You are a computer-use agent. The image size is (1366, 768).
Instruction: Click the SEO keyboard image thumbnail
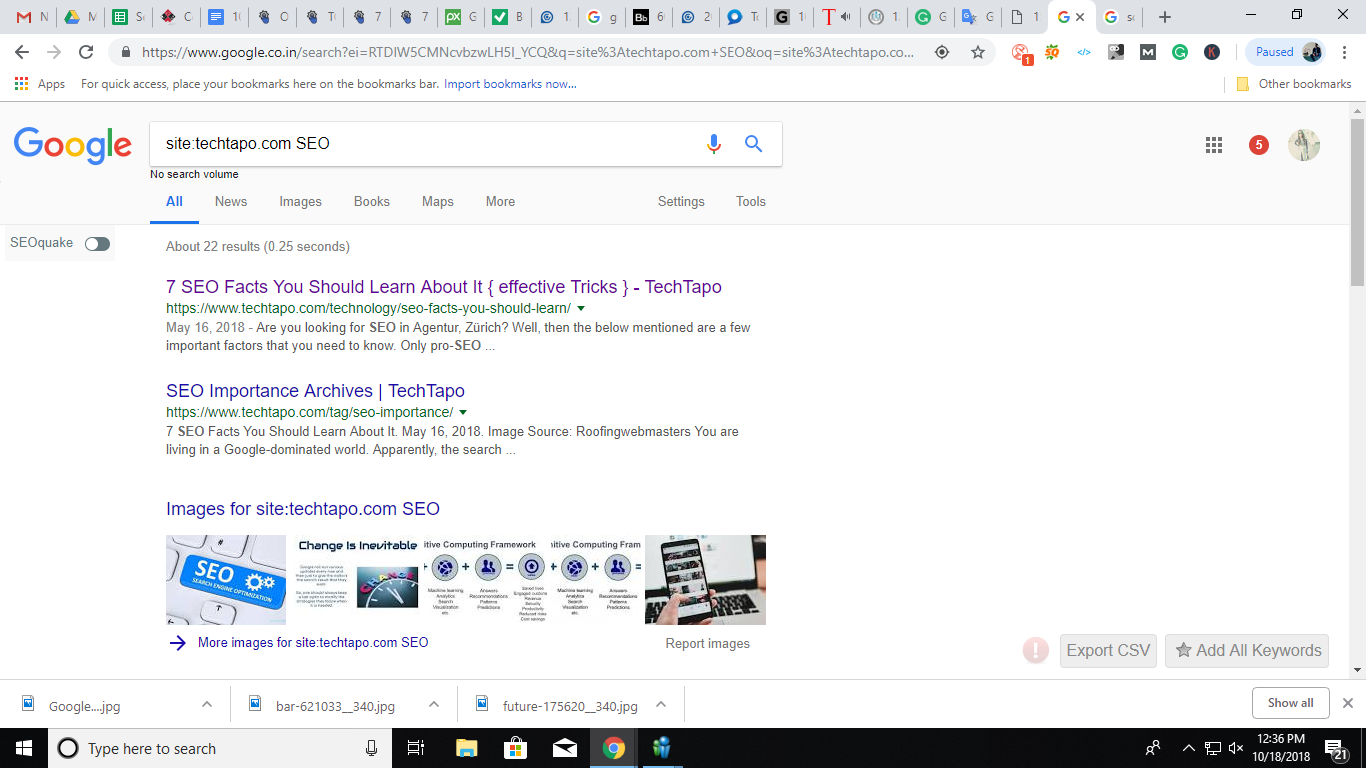[226, 580]
